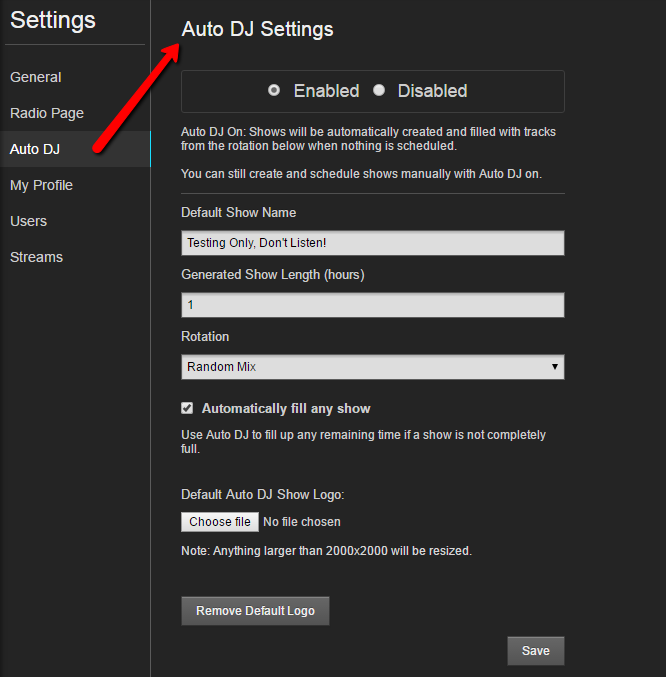The width and height of the screenshot is (666, 677).
Task: Click the Rotation dropdown arrow
Action: point(555,367)
